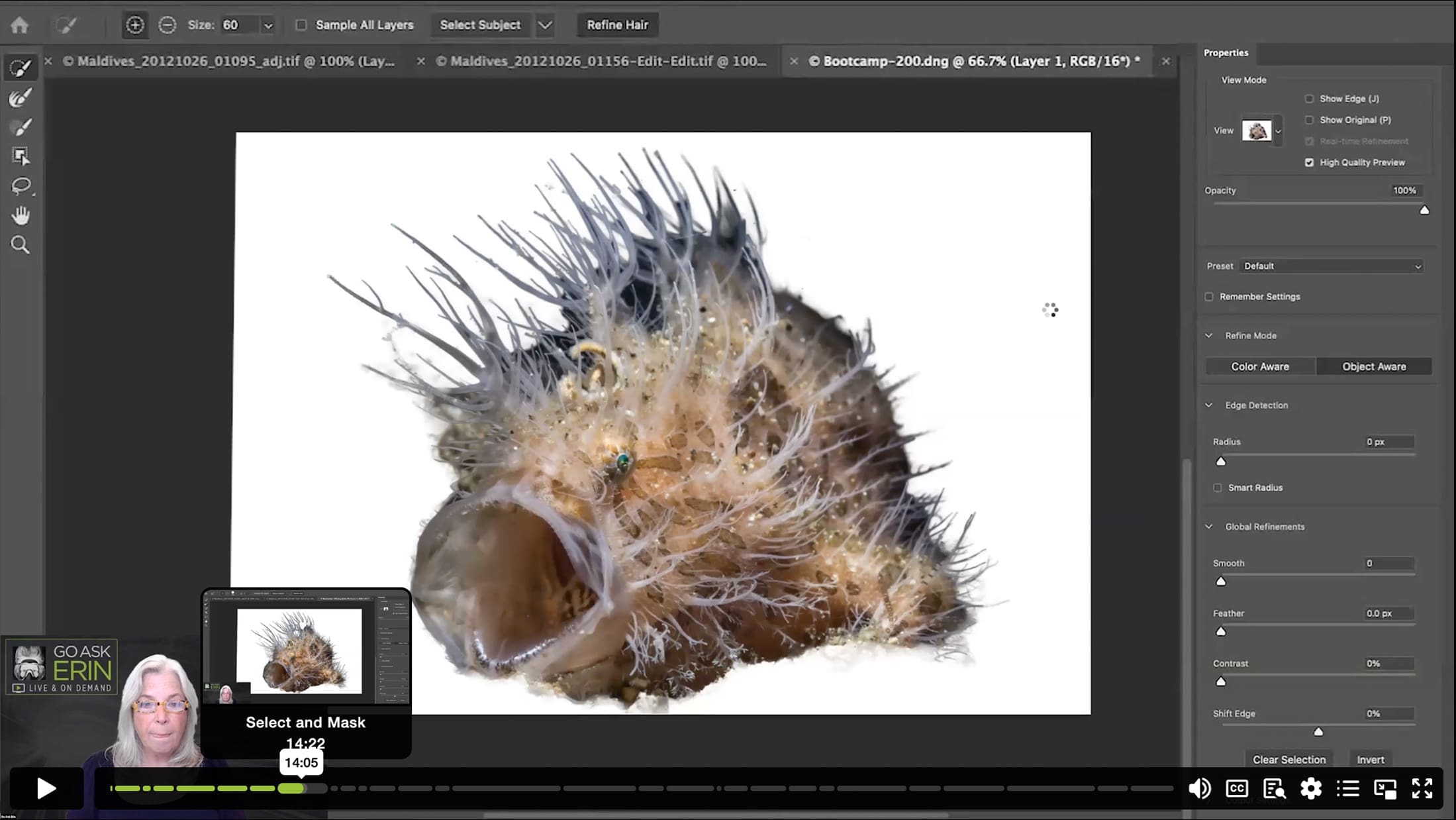The width and height of the screenshot is (1456, 820).
Task: Open Preset Default dropdown
Action: pyautogui.click(x=1332, y=266)
